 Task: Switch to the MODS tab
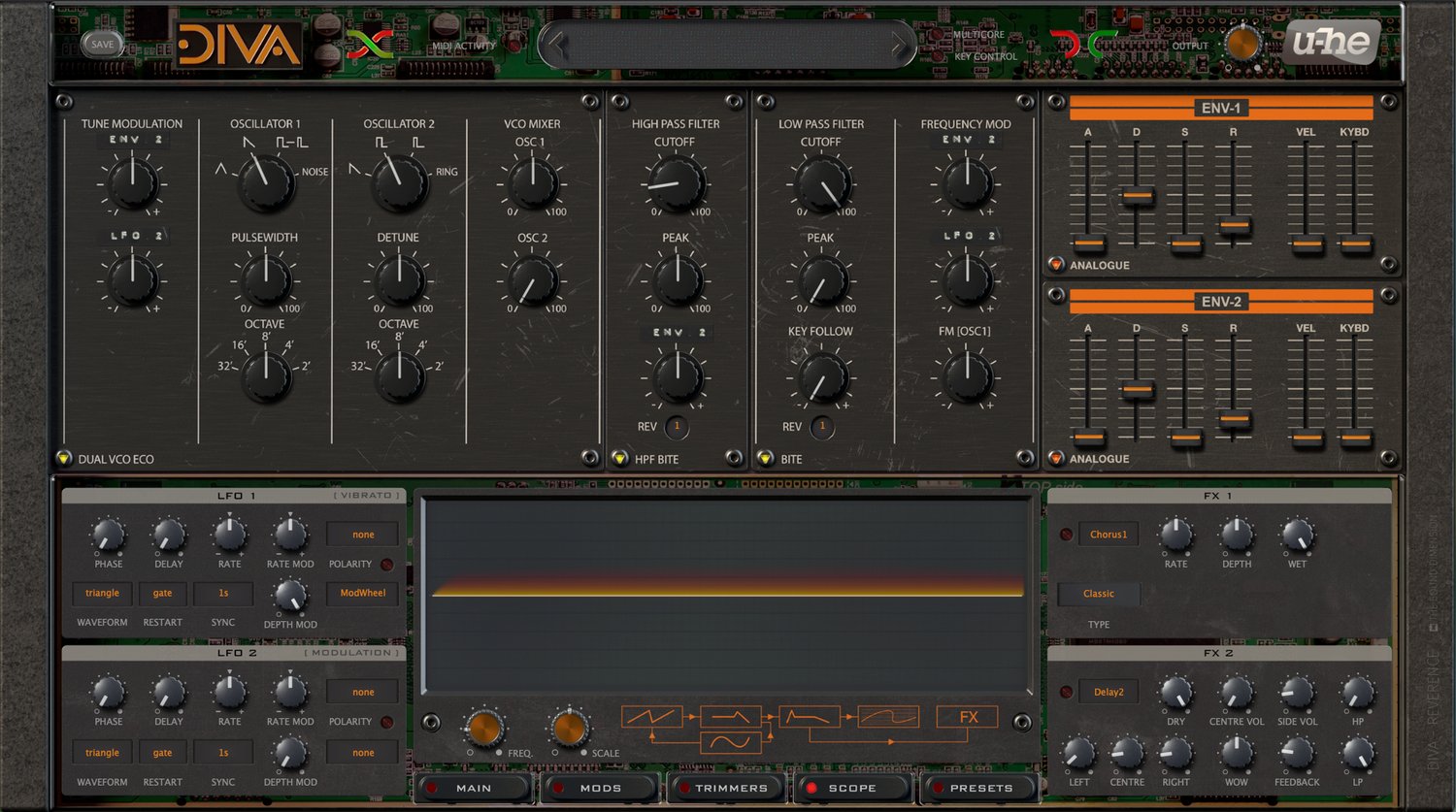pyautogui.click(x=600, y=788)
